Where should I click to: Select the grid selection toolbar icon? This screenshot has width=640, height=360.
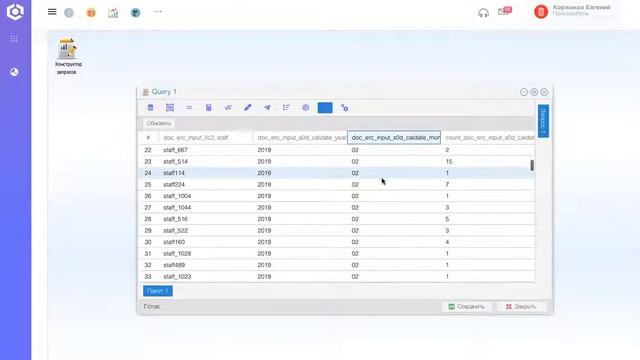(170, 108)
